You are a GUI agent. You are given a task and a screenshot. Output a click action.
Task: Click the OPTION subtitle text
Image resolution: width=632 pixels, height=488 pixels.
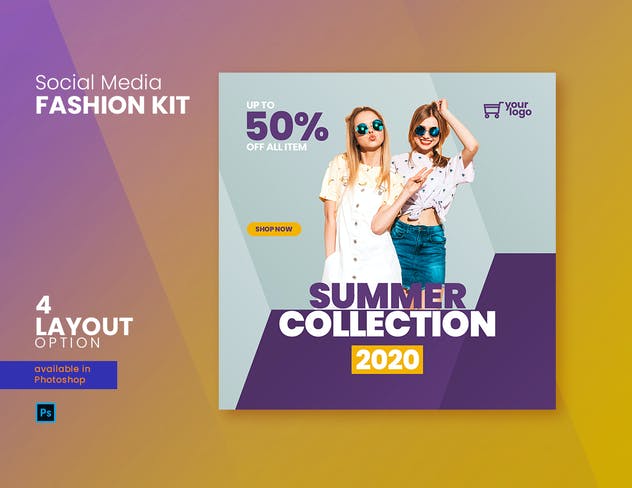[68, 343]
